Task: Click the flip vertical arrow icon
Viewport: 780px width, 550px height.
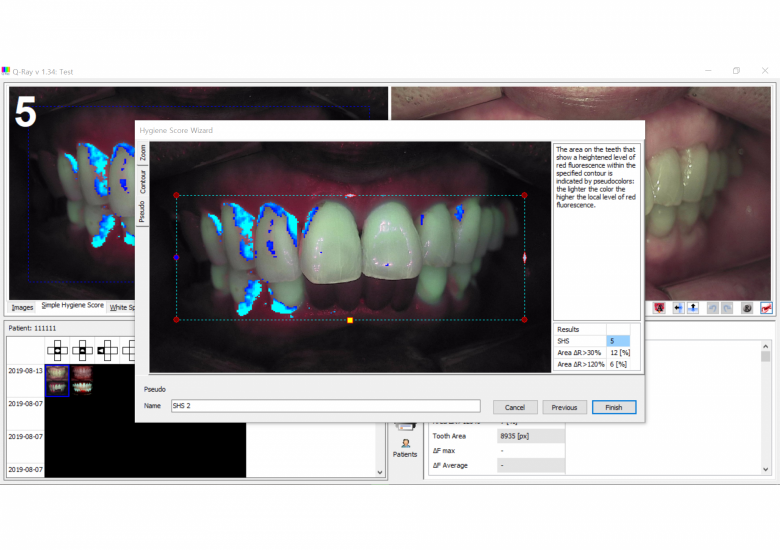Action: (x=693, y=308)
